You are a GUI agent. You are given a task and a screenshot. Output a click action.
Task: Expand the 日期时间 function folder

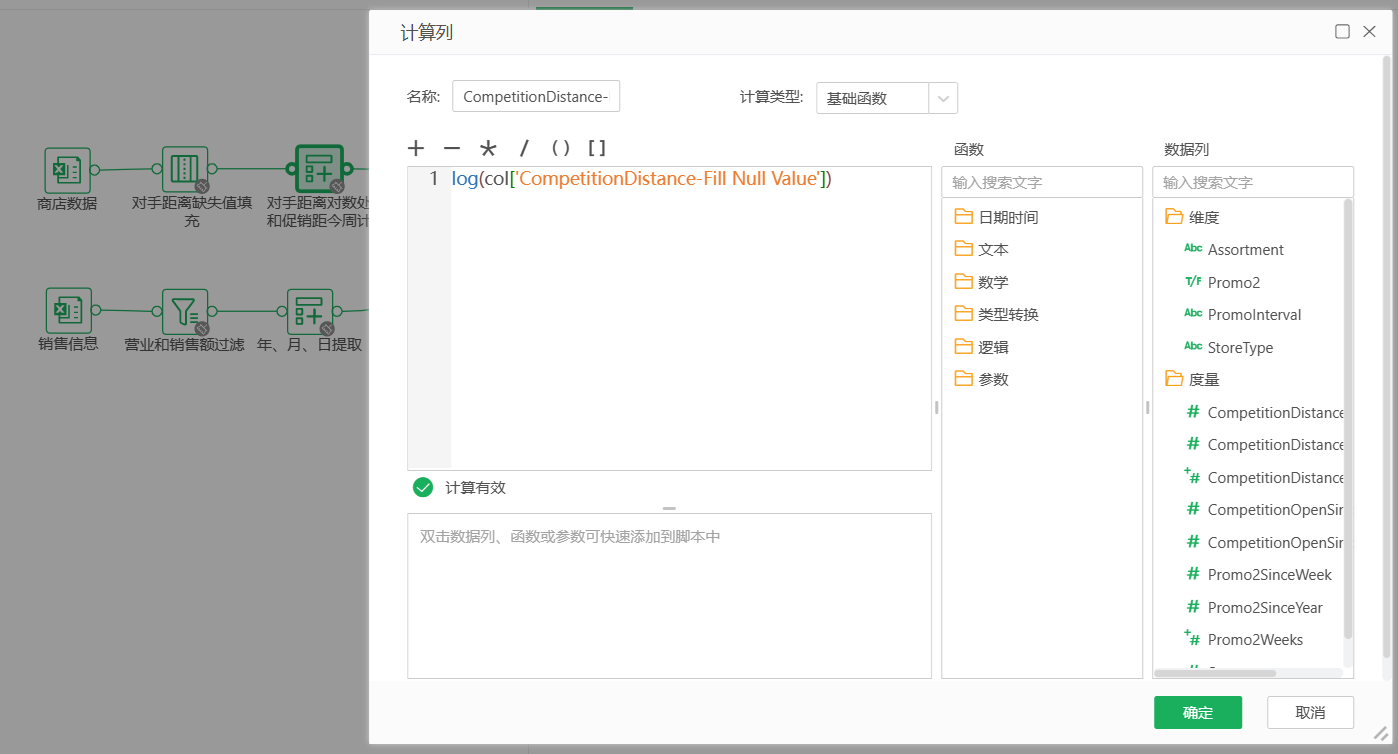[1007, 217]
